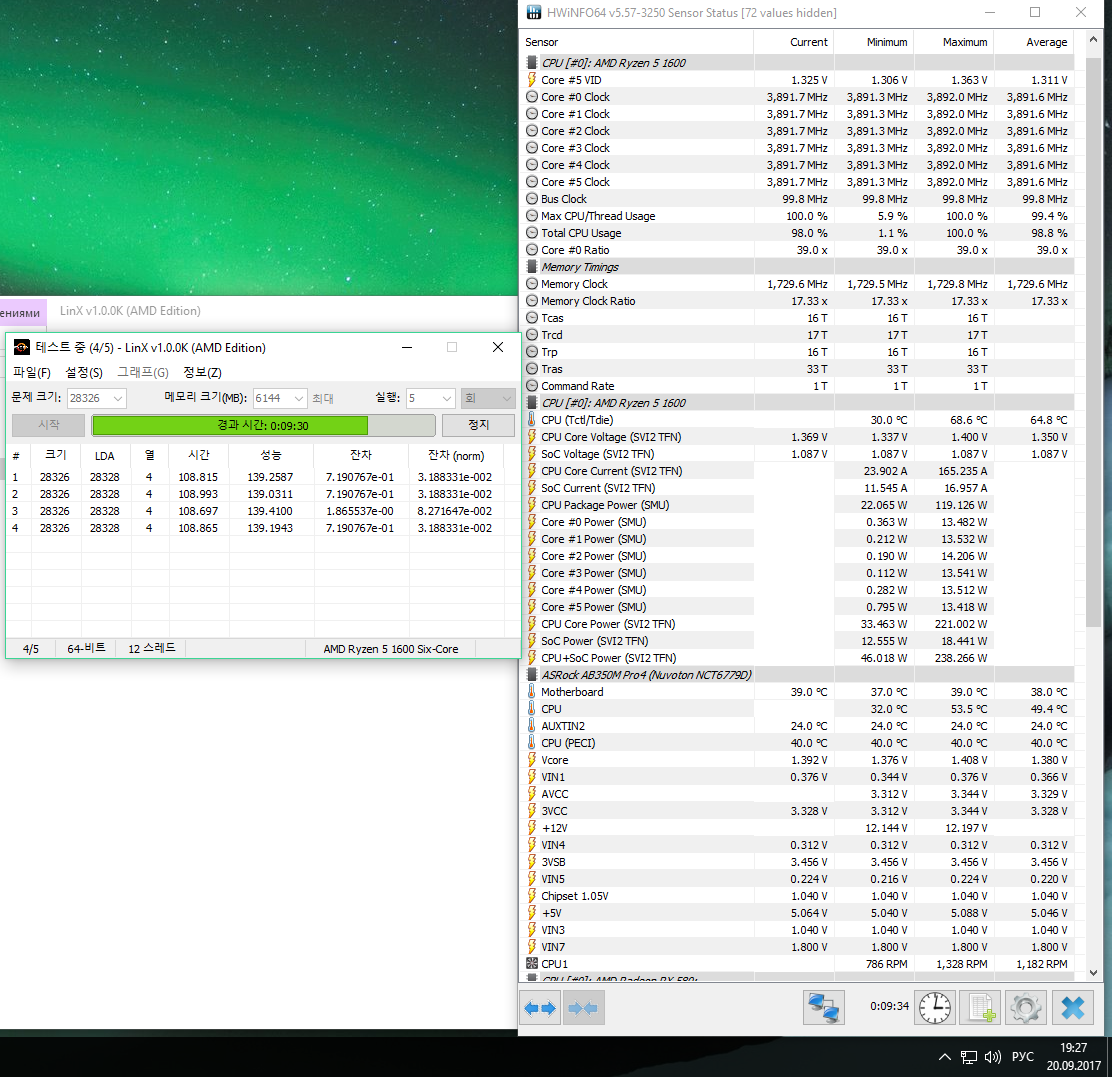Open the 설정(S) menu

point(84,373)
